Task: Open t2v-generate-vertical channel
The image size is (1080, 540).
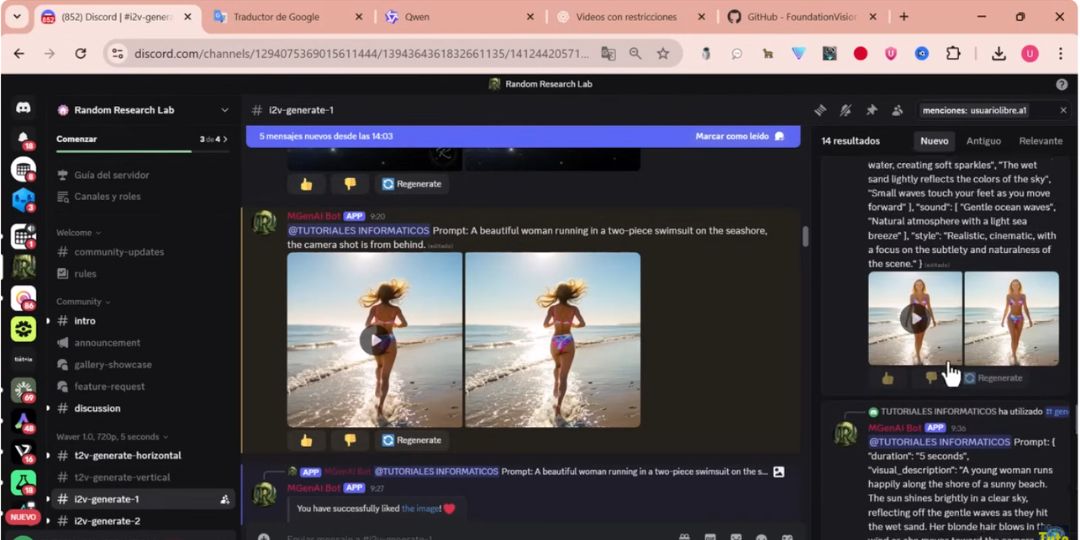Action: (x=122, y=477)
